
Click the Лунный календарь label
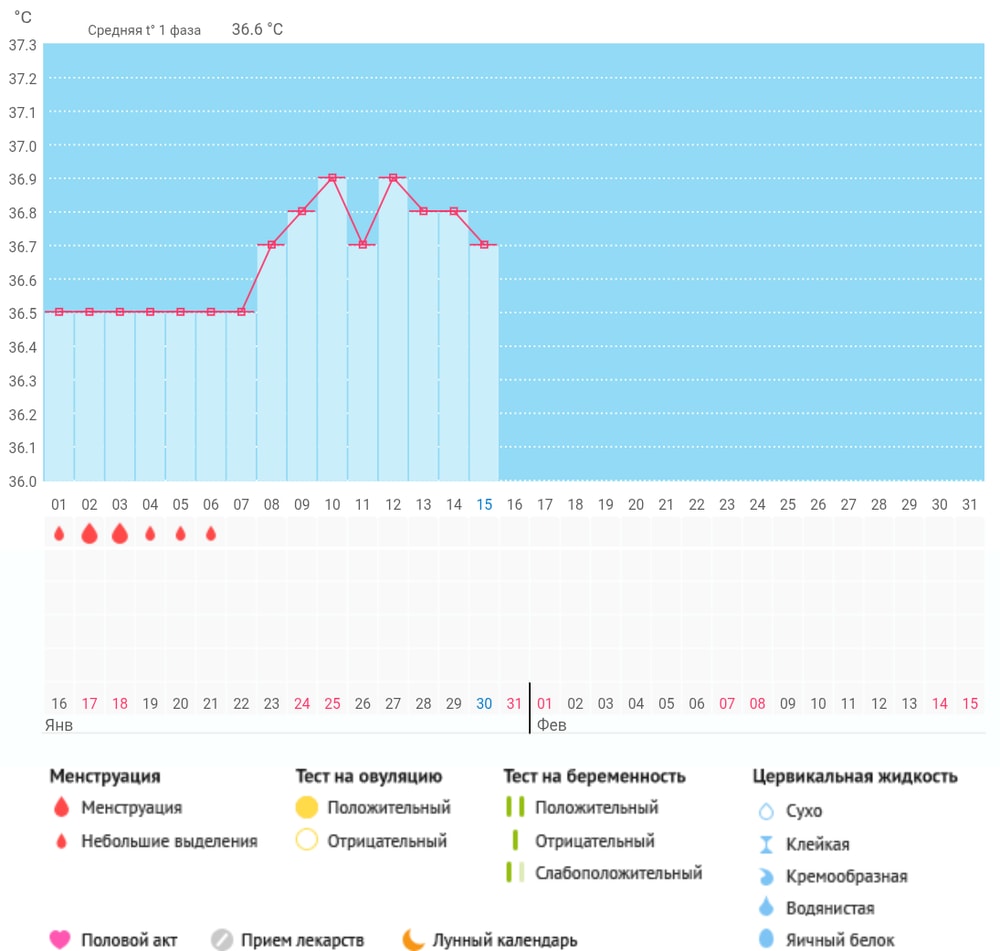(x=505, y=940)
